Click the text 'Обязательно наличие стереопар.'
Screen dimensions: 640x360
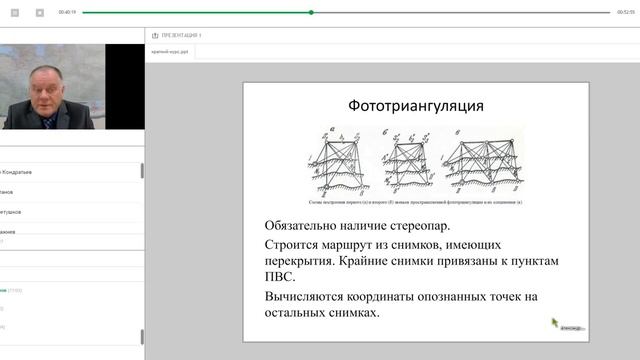pos(357,226)
